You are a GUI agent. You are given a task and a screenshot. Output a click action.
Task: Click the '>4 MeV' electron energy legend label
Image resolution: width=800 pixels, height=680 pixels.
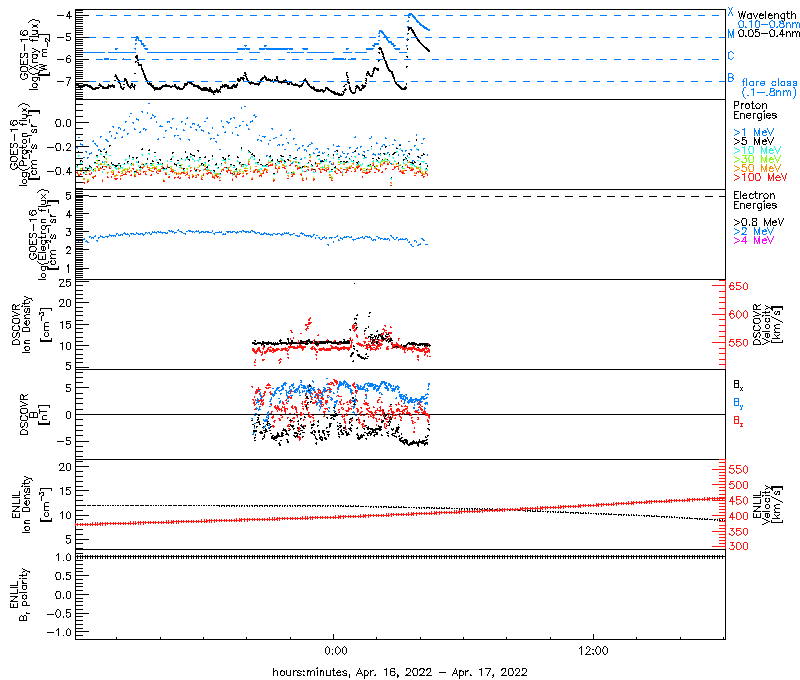[x=754, y=240]
